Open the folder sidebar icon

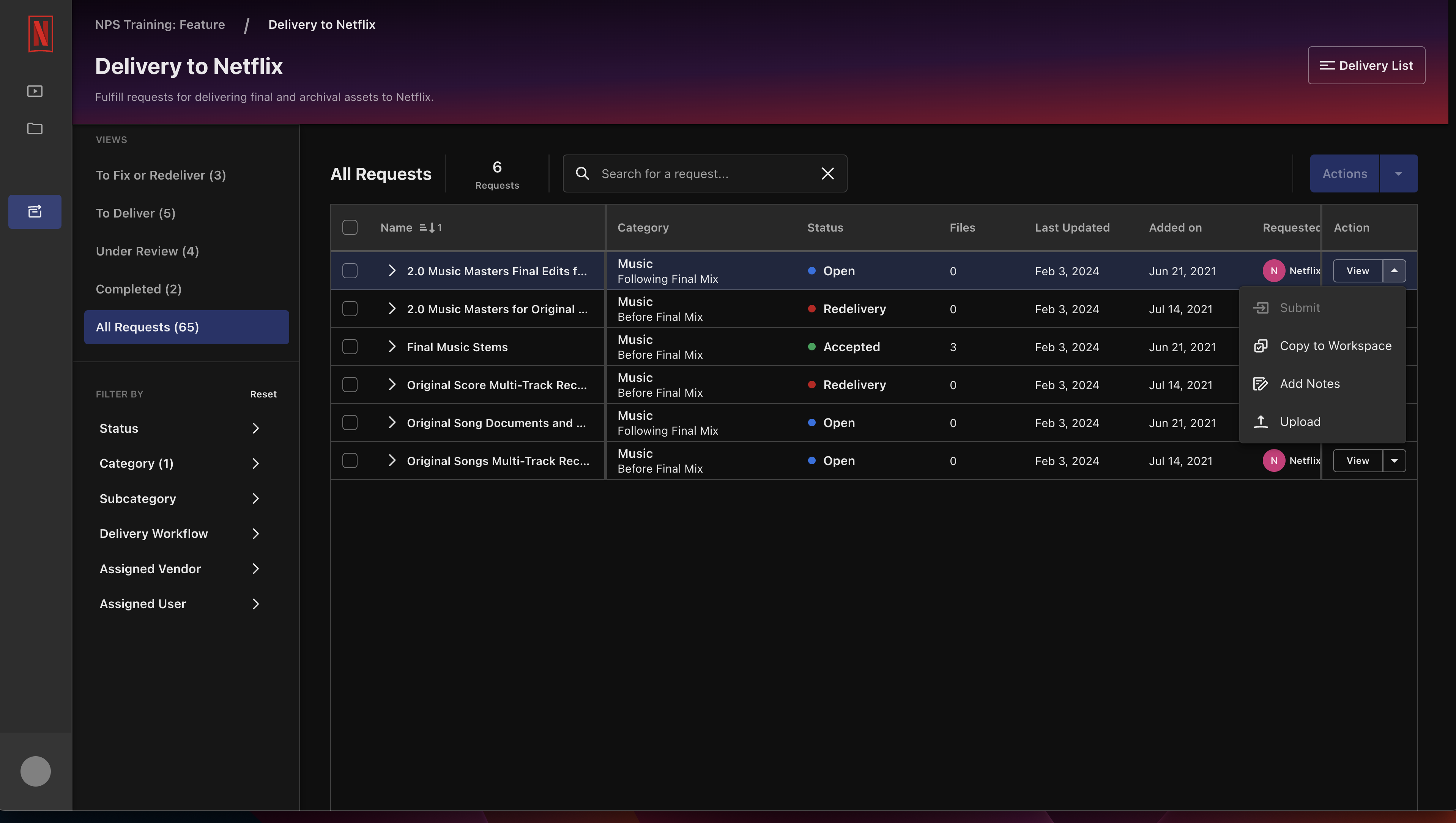coord(35,128)
